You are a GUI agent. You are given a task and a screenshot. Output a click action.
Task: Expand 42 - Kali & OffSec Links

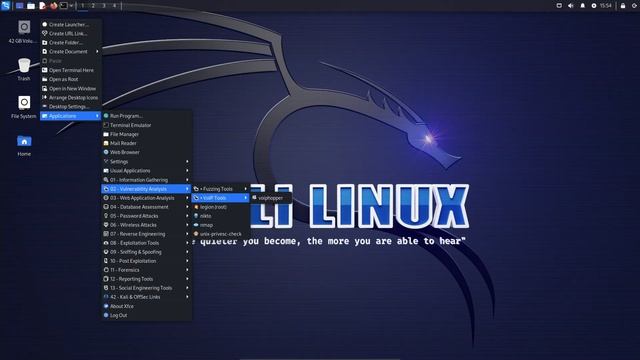point(147,297)
